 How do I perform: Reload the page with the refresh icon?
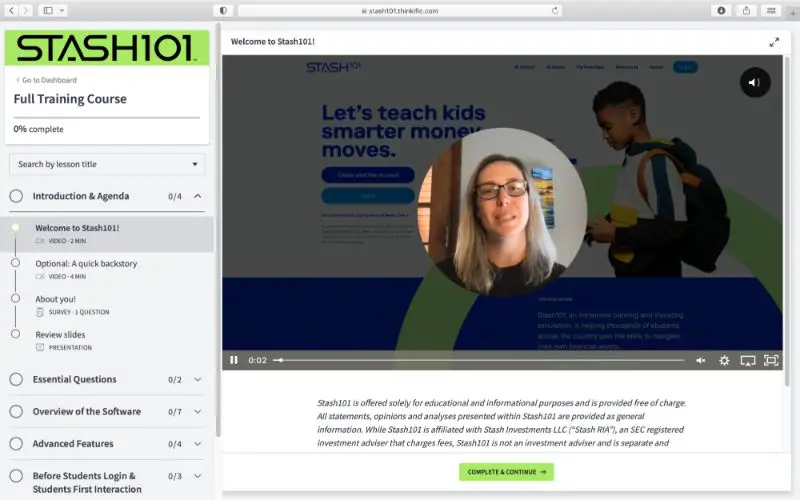[x=555, y=11]
